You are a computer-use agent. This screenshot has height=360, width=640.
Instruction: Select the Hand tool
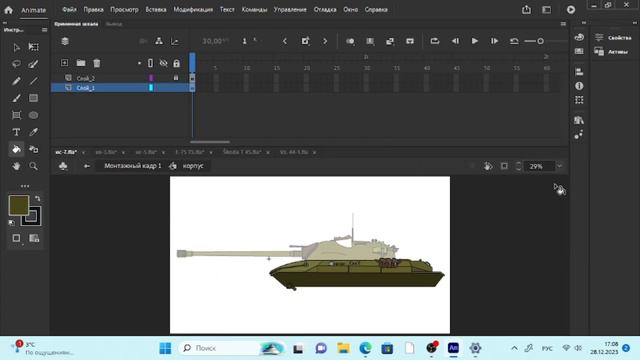pos(16,166)
